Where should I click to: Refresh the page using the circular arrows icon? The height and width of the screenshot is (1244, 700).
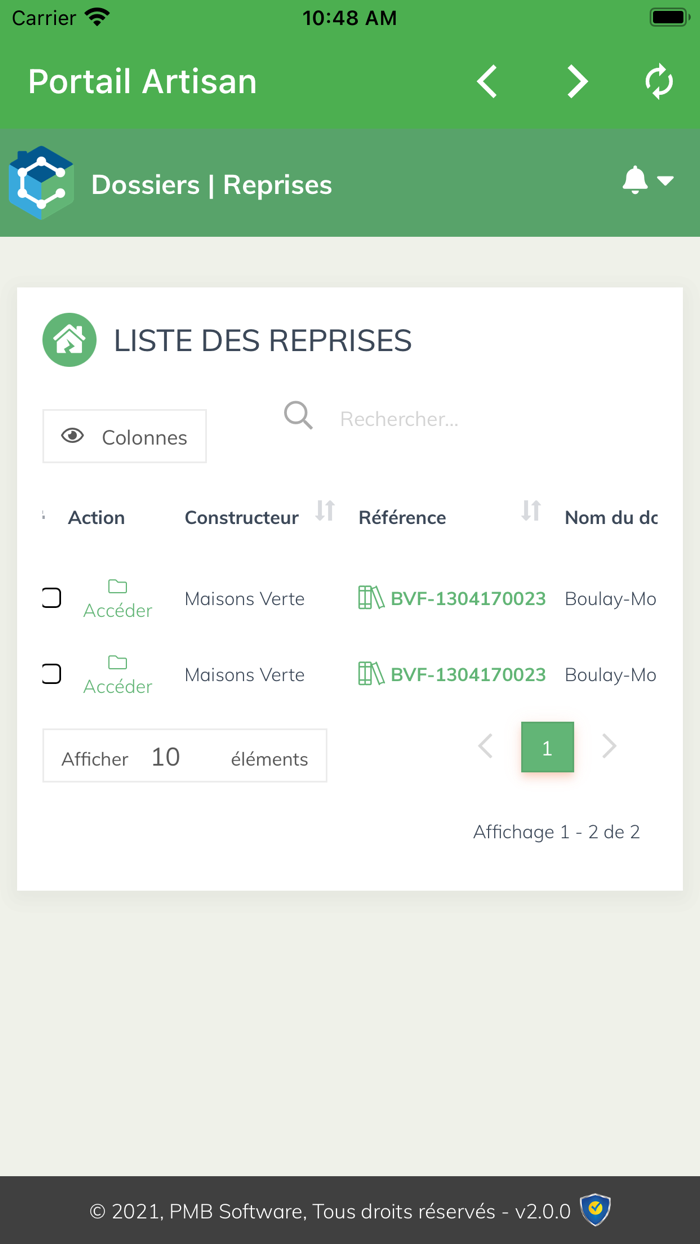coord(659,82)
